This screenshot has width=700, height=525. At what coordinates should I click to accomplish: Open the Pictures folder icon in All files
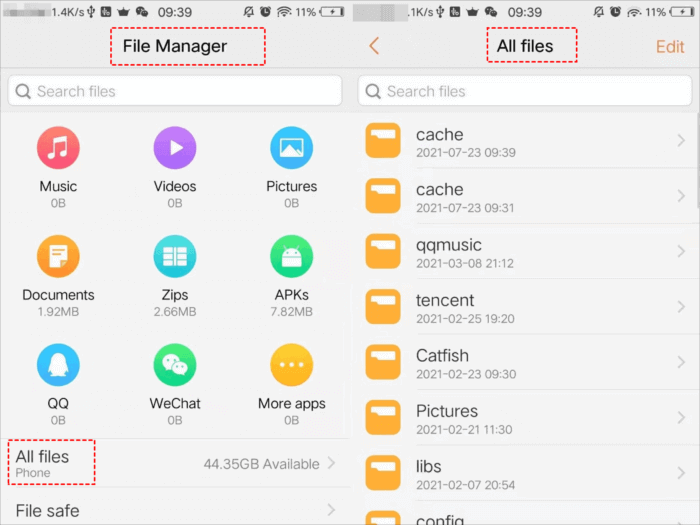click(383, 417)
